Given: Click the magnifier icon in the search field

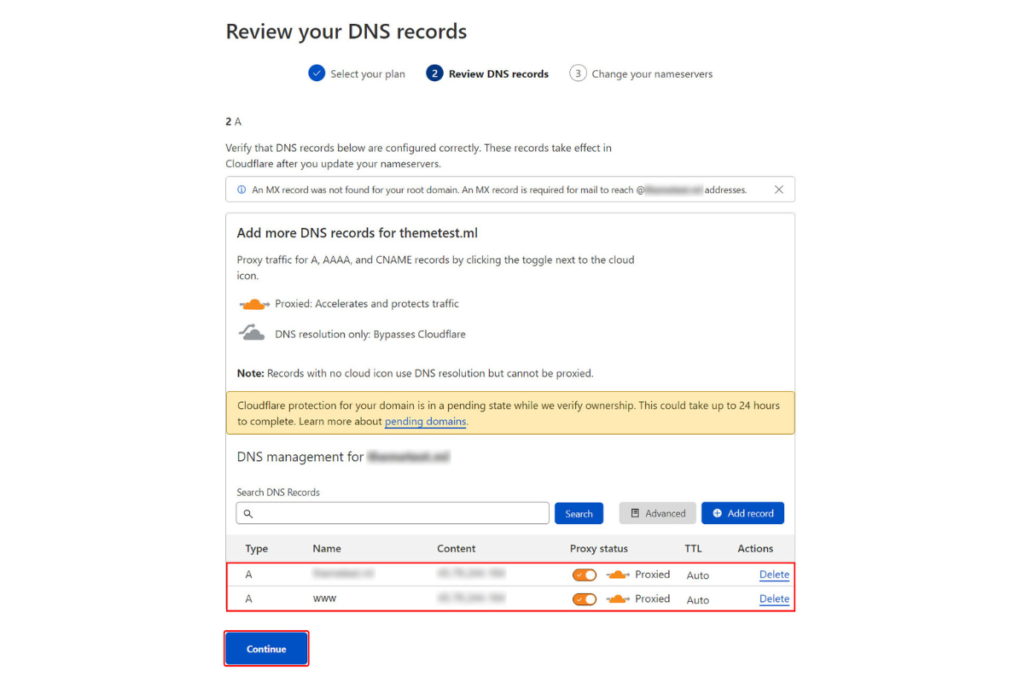Looking at the screenshot, I should 248,513.
